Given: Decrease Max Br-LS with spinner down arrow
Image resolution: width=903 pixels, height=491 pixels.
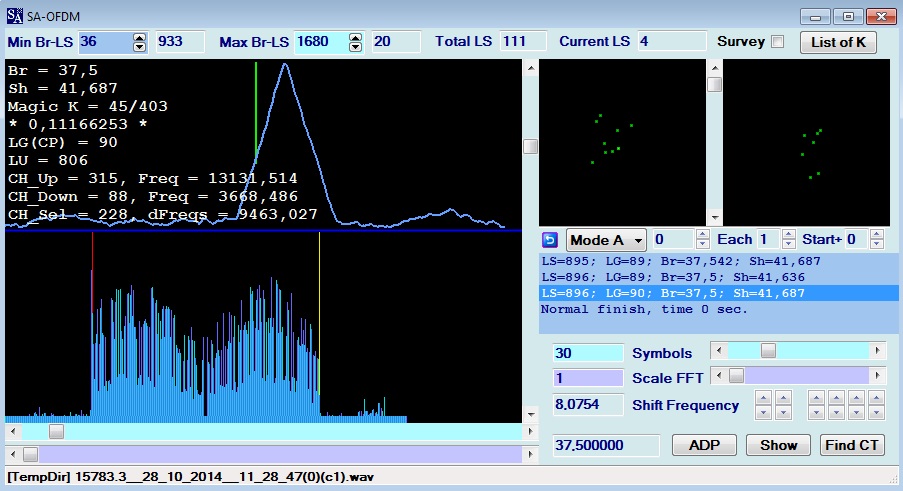Looking at the screenshot, I should click(355, 47).
